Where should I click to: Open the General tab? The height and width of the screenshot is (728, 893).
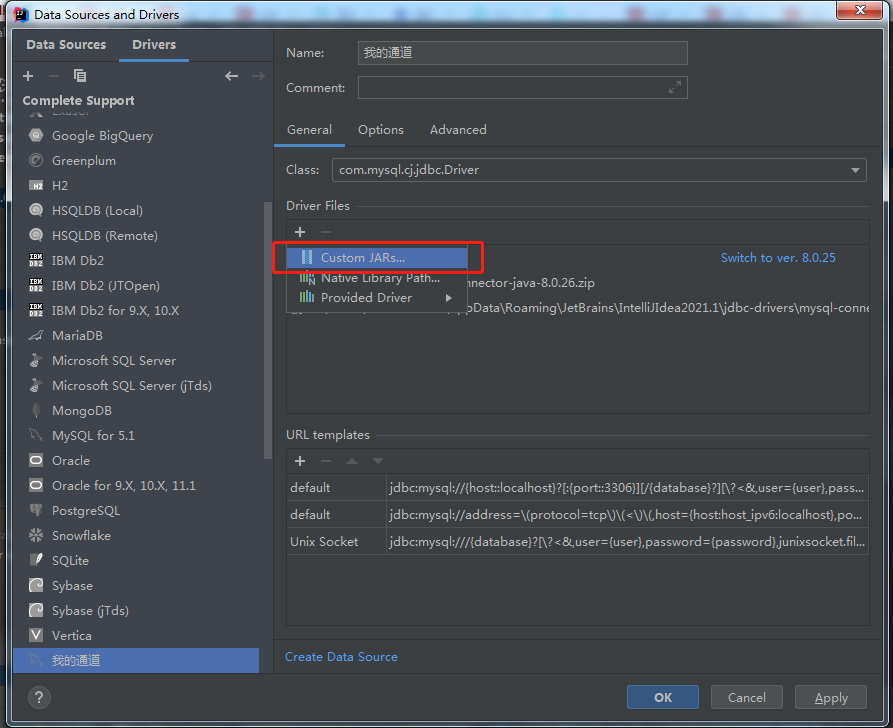click(309, 130)
